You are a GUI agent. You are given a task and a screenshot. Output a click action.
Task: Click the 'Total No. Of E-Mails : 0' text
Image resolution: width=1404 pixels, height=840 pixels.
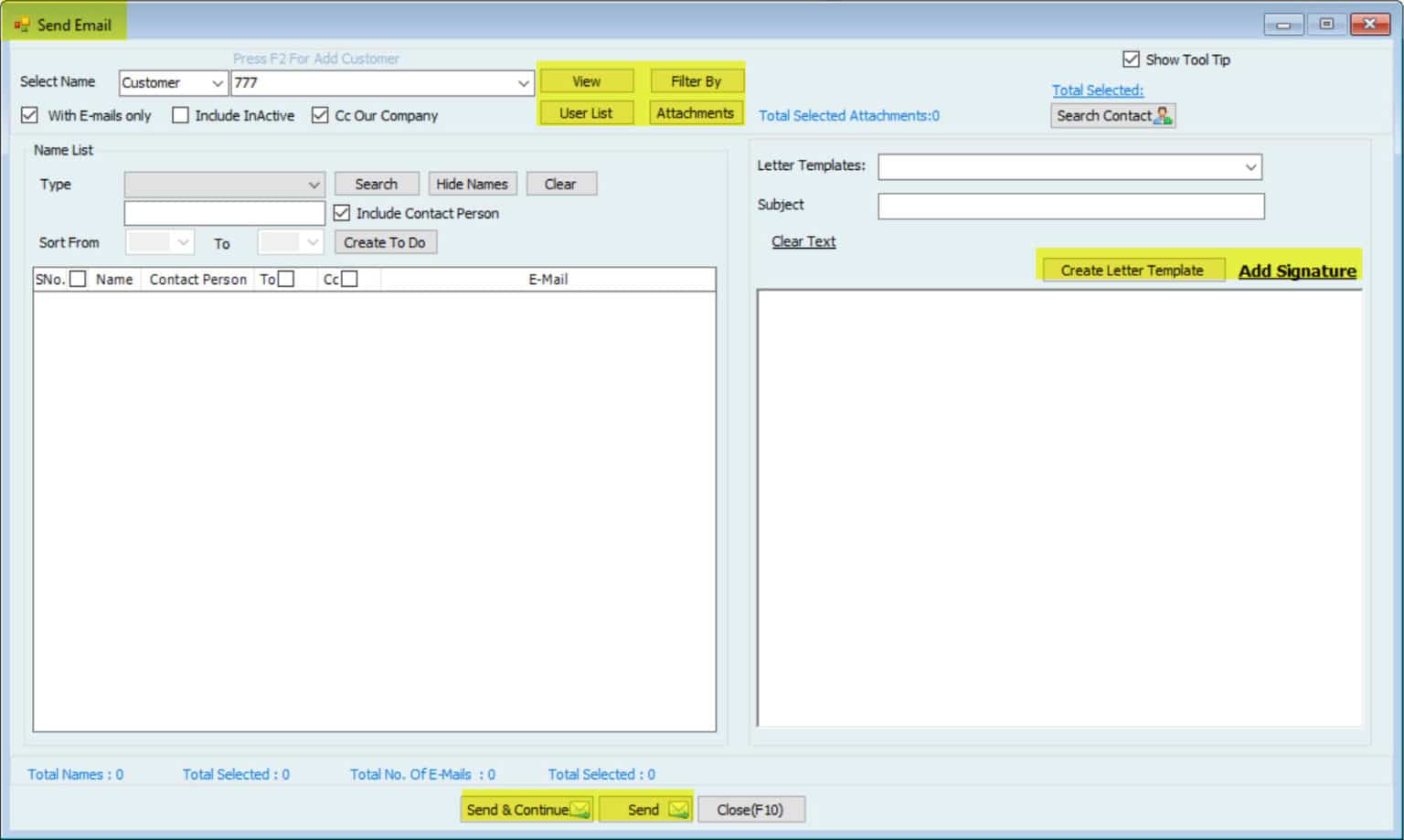pos(422,774)
